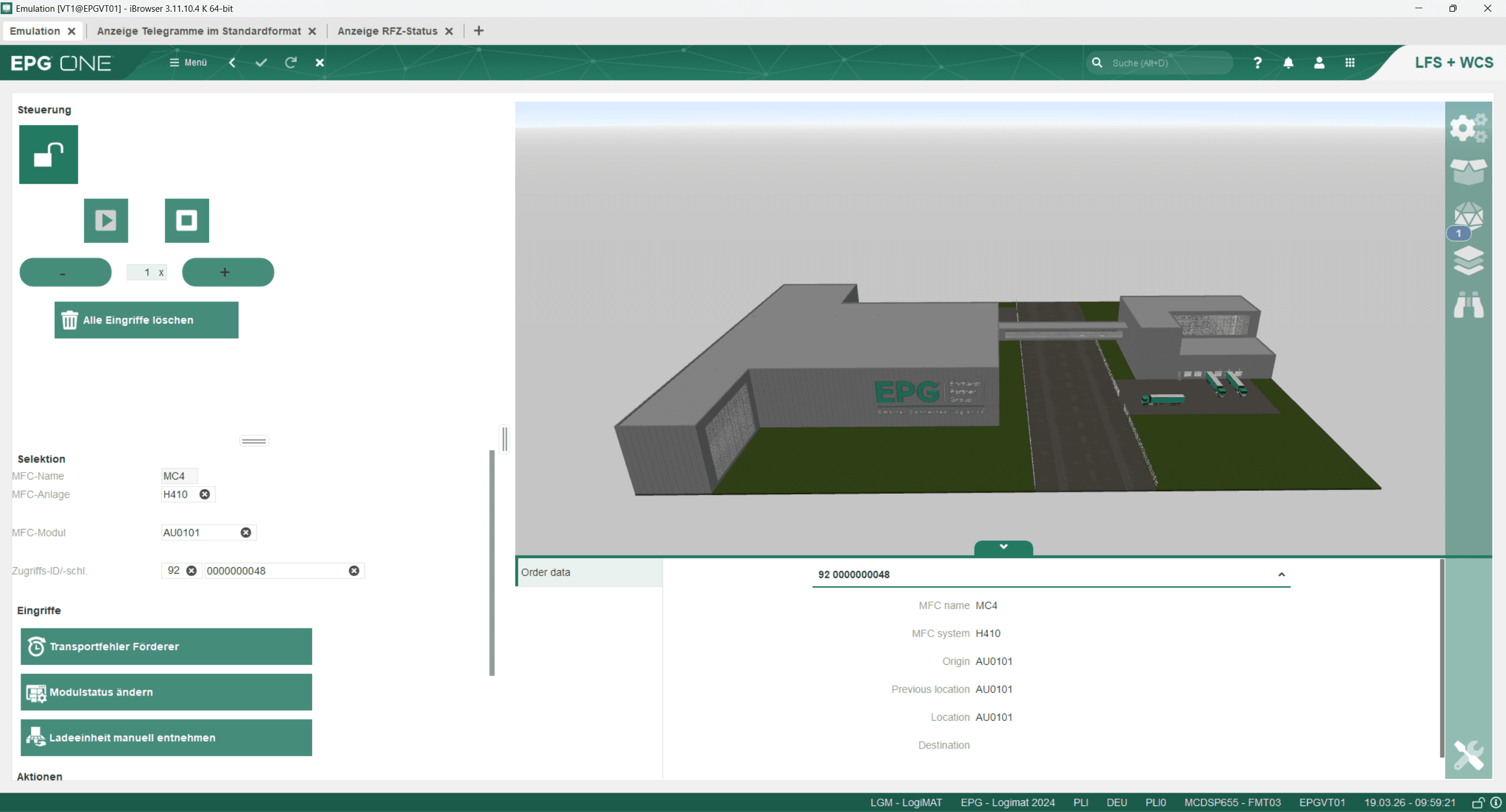Cancel with the toolbar X icon
1506x812 pixels.
[x=320, y=62]
